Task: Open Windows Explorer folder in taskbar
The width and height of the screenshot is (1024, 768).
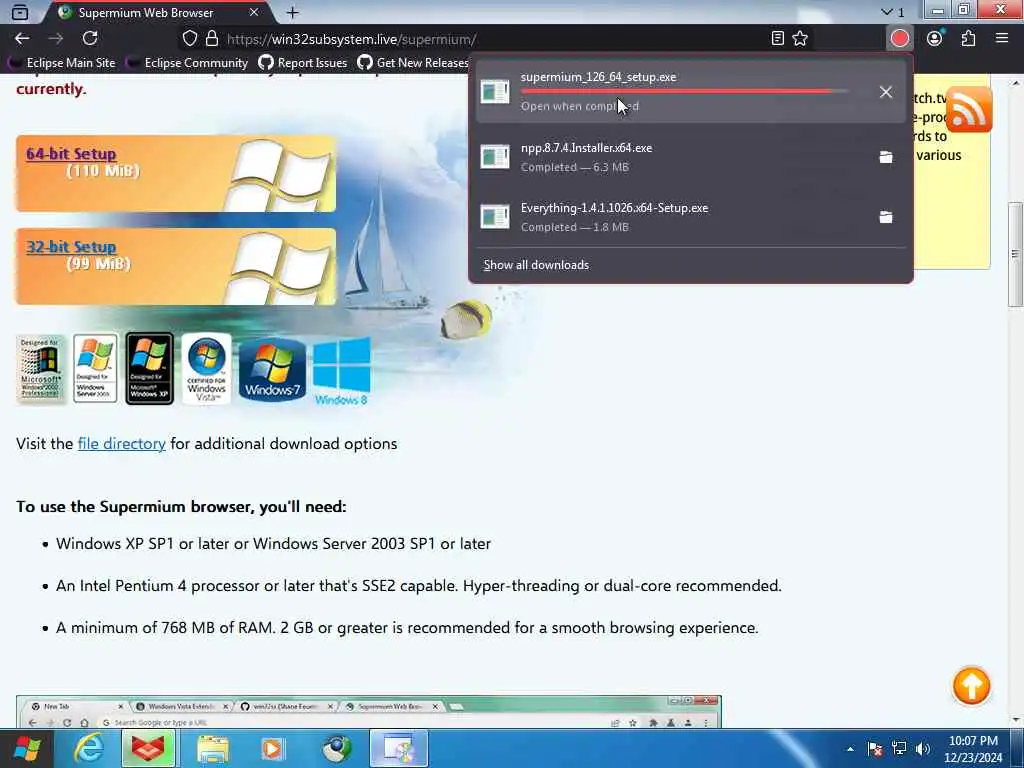Action: click(x=212, y=748)
